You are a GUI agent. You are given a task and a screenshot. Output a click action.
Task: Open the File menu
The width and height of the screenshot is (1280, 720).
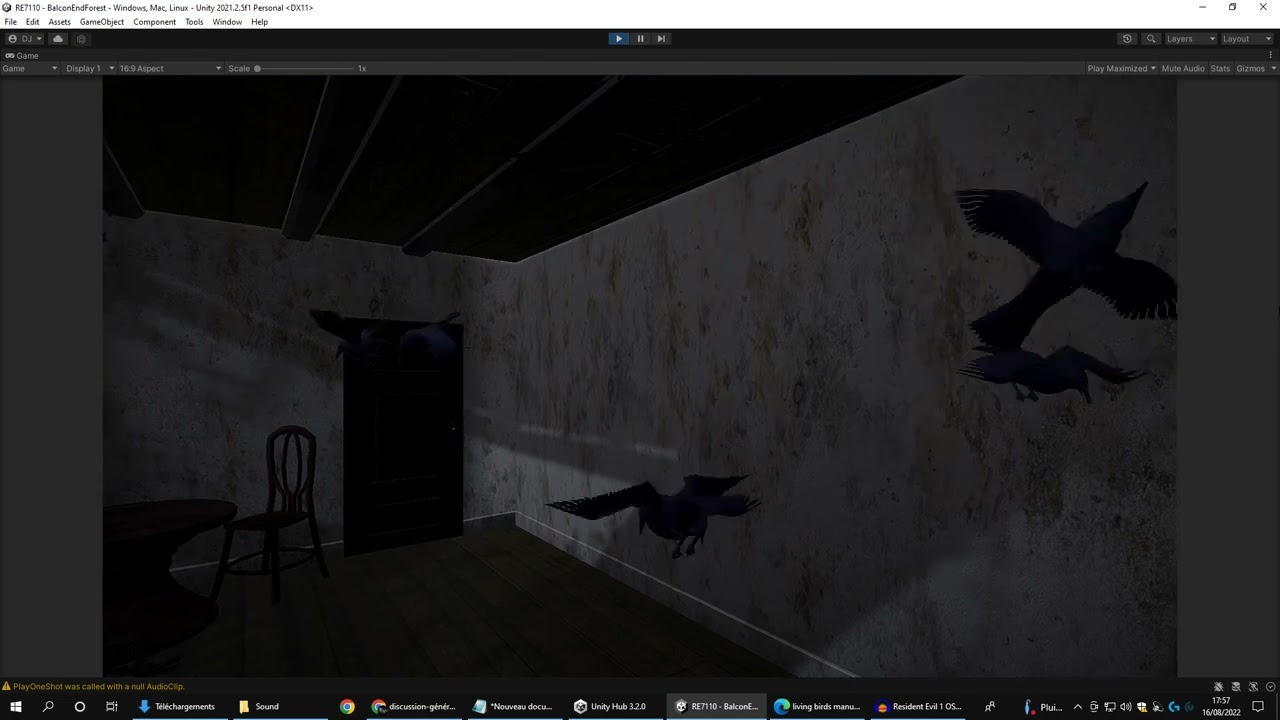(10, 22)
